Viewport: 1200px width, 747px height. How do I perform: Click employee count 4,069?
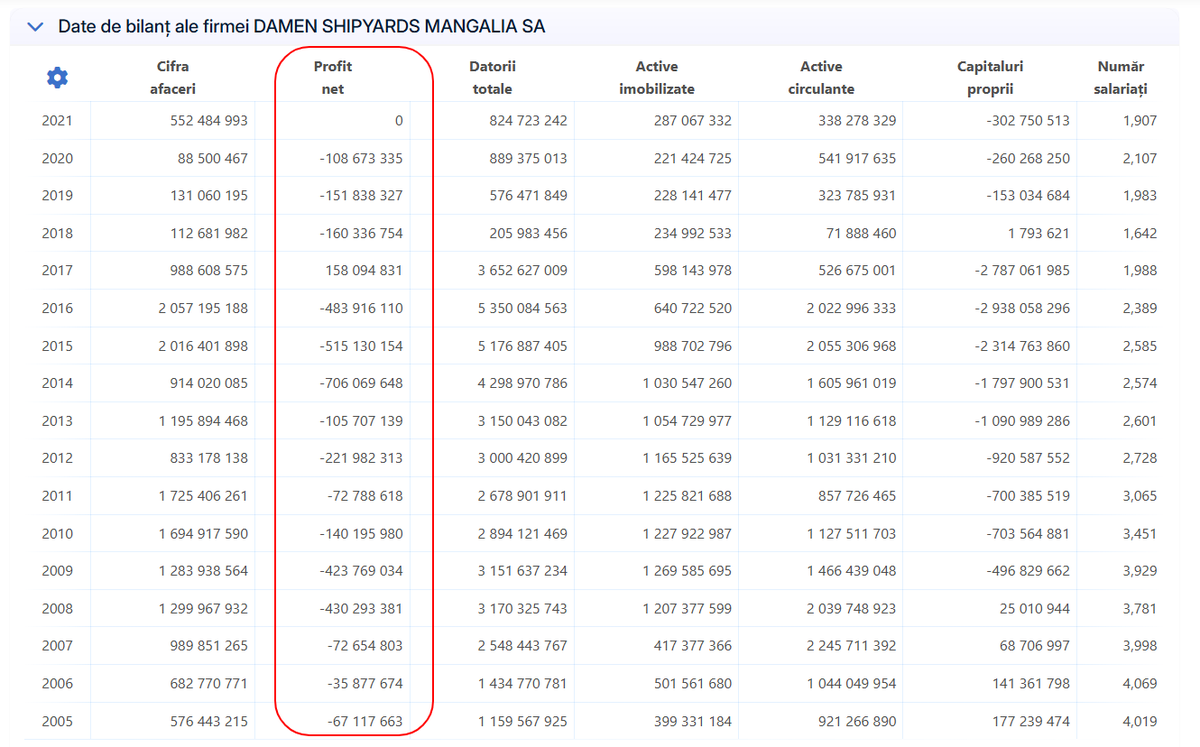click(x=1139, y=684)
